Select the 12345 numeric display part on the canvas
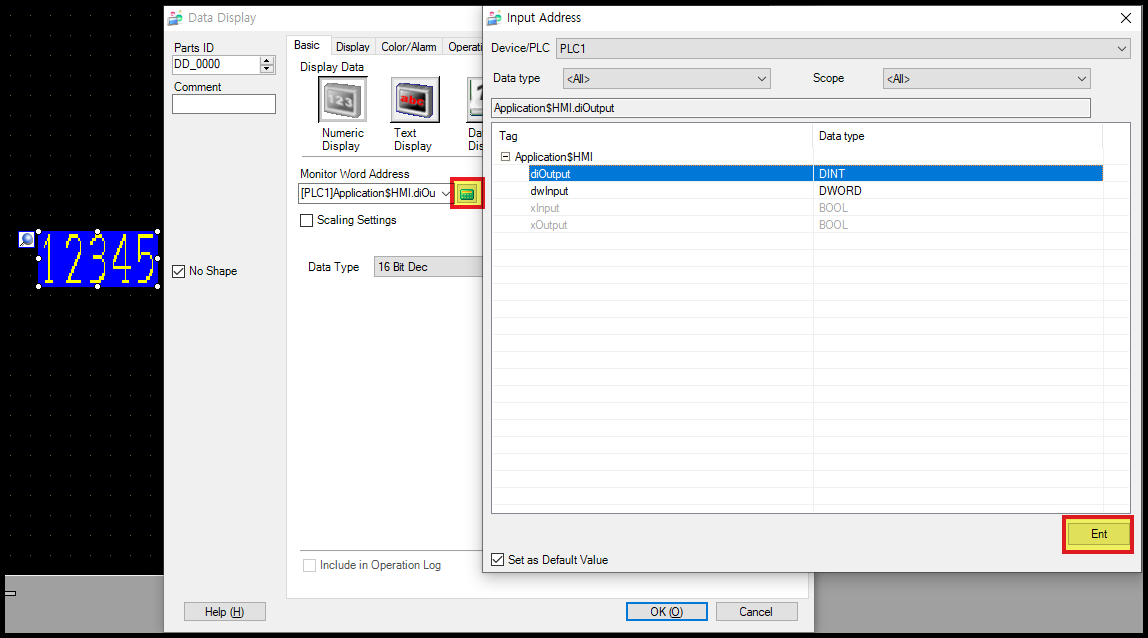Image resolution: width=1148 pixels, height=638 pixels. [x=98, y=259]
